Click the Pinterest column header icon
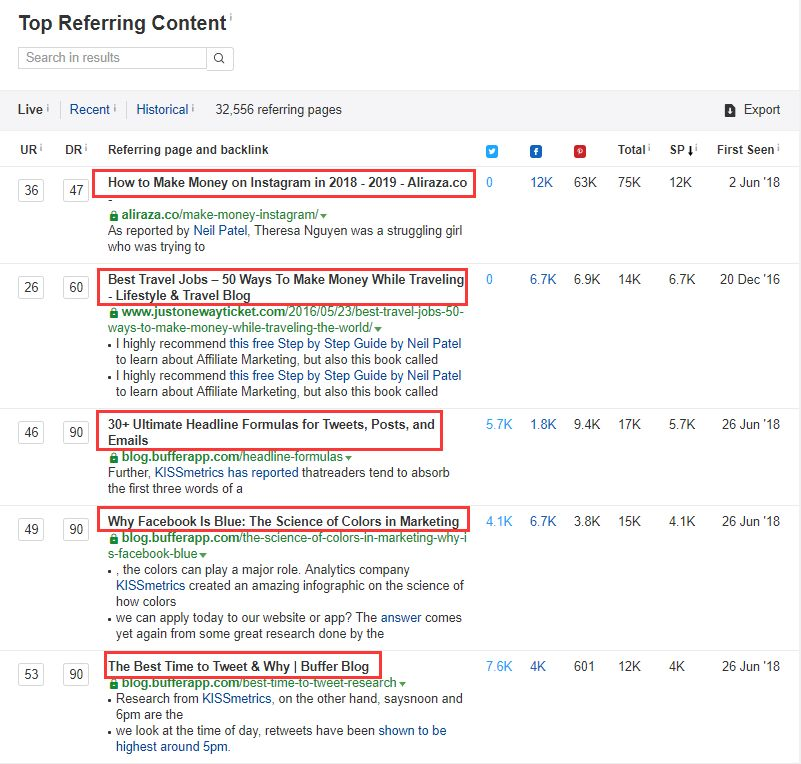Viewport: 801px width, 764px height. [x=579, y=151]
